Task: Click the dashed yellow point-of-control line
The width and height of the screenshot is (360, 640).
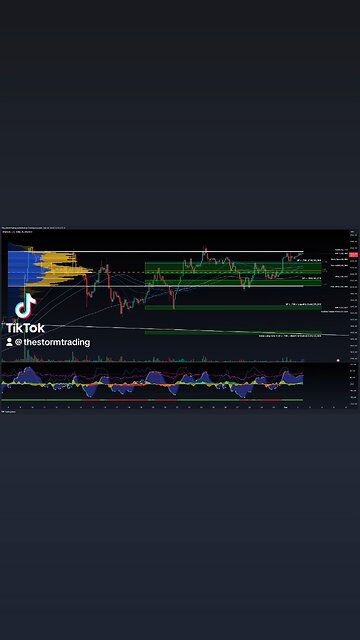Action: point(155,272)
